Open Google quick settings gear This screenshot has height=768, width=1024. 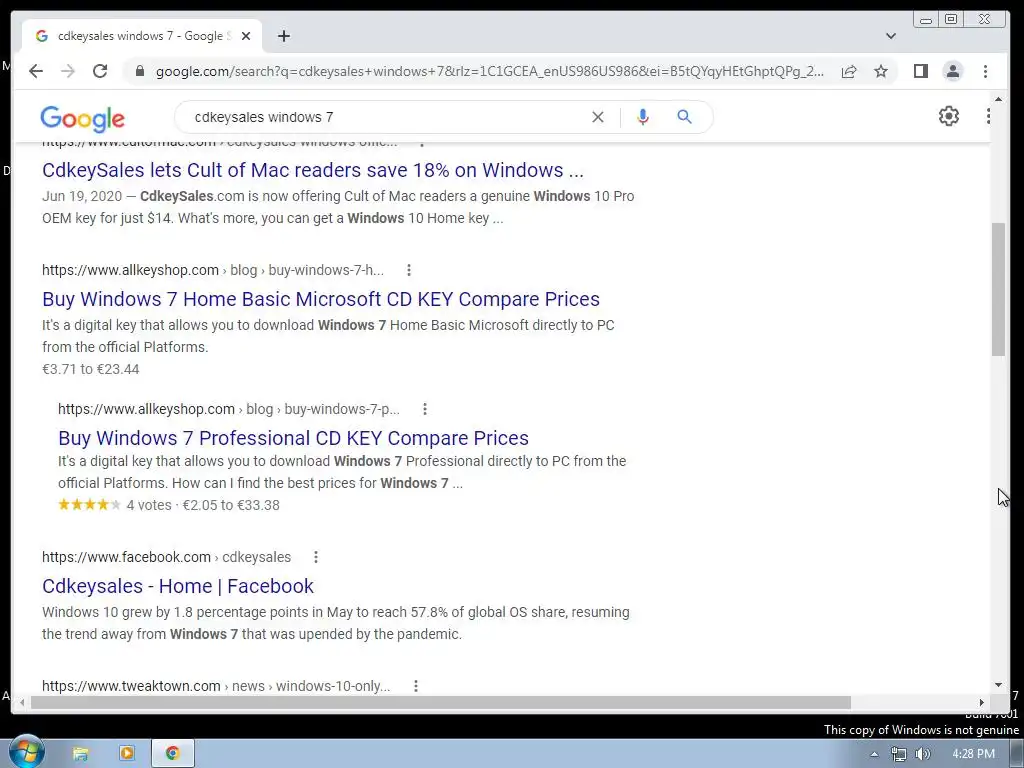point(948,116)
